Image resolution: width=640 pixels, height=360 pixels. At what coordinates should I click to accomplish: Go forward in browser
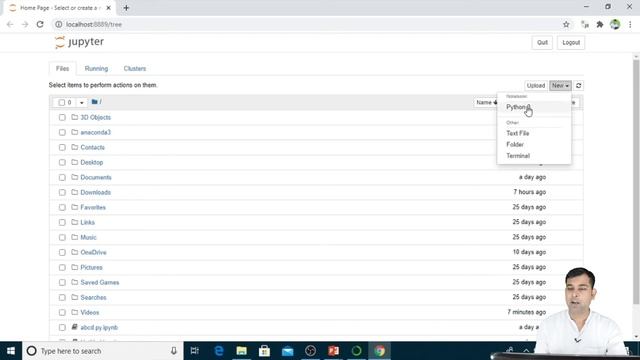25,24
